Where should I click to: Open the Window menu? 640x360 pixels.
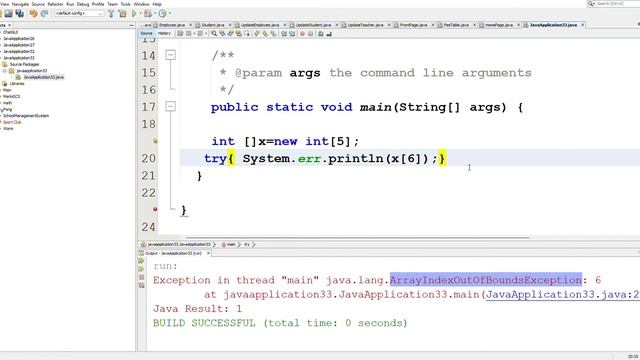pos(141,4)
